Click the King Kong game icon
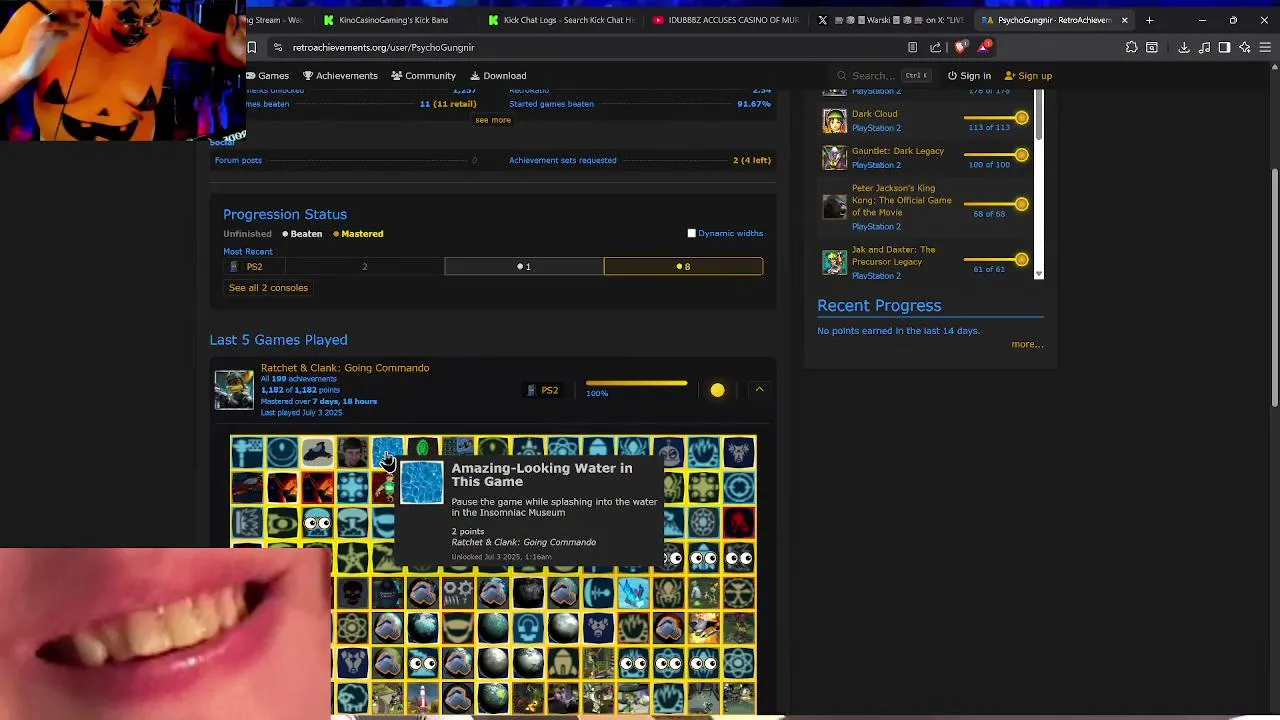 [x=834, y=207]
